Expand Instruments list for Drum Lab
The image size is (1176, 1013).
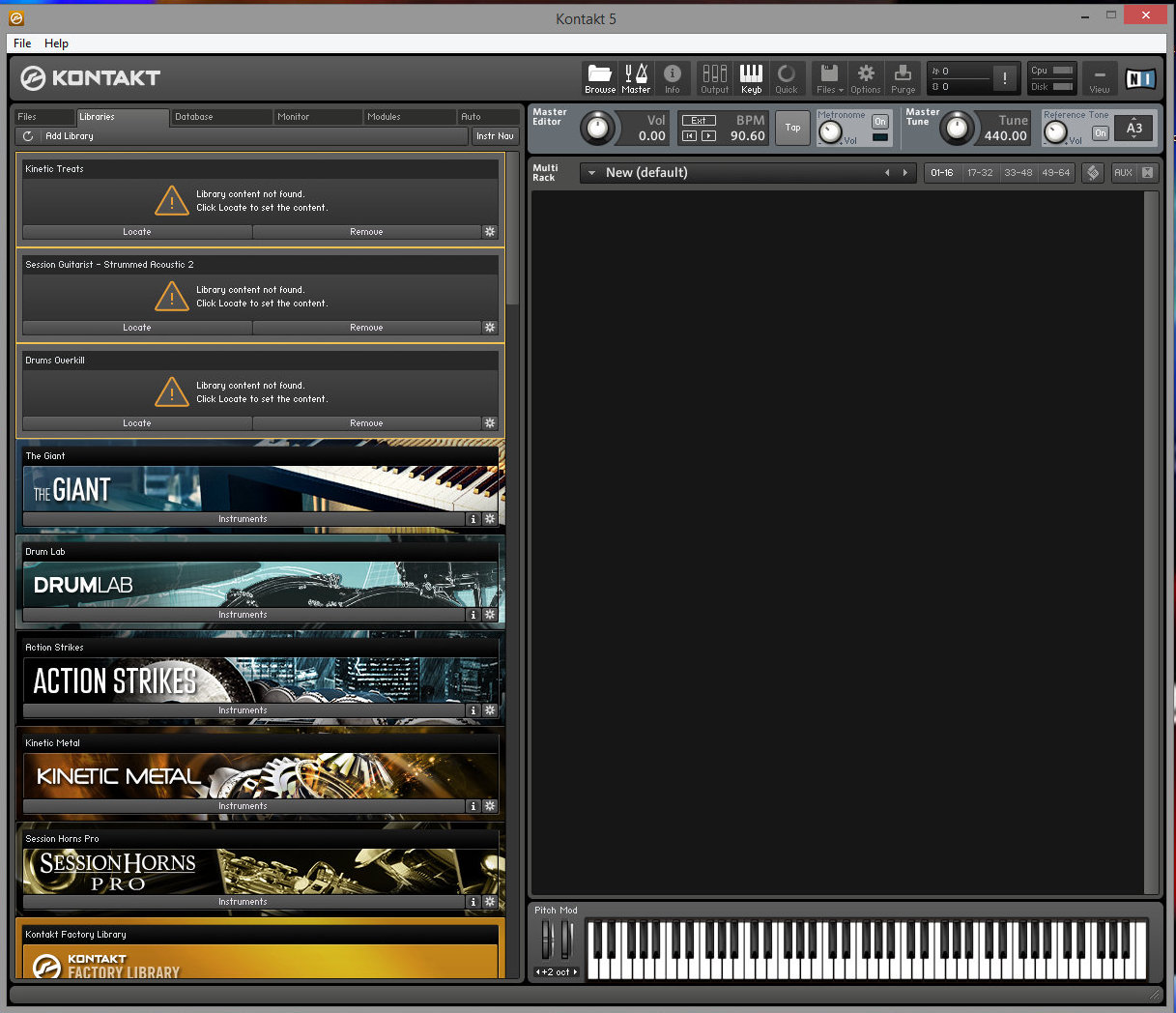(244, 615)
